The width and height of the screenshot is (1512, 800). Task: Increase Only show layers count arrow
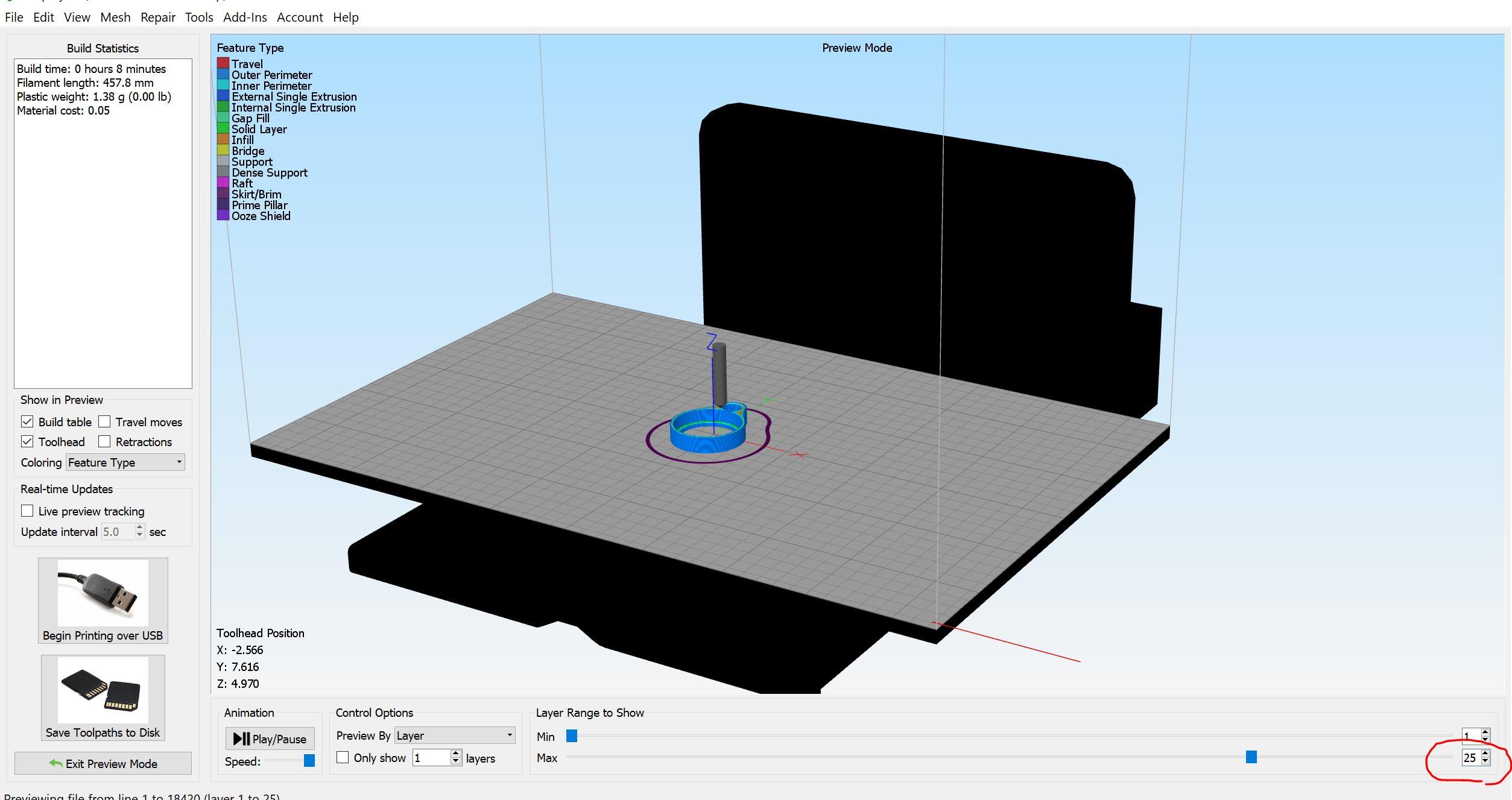(456, 754)
